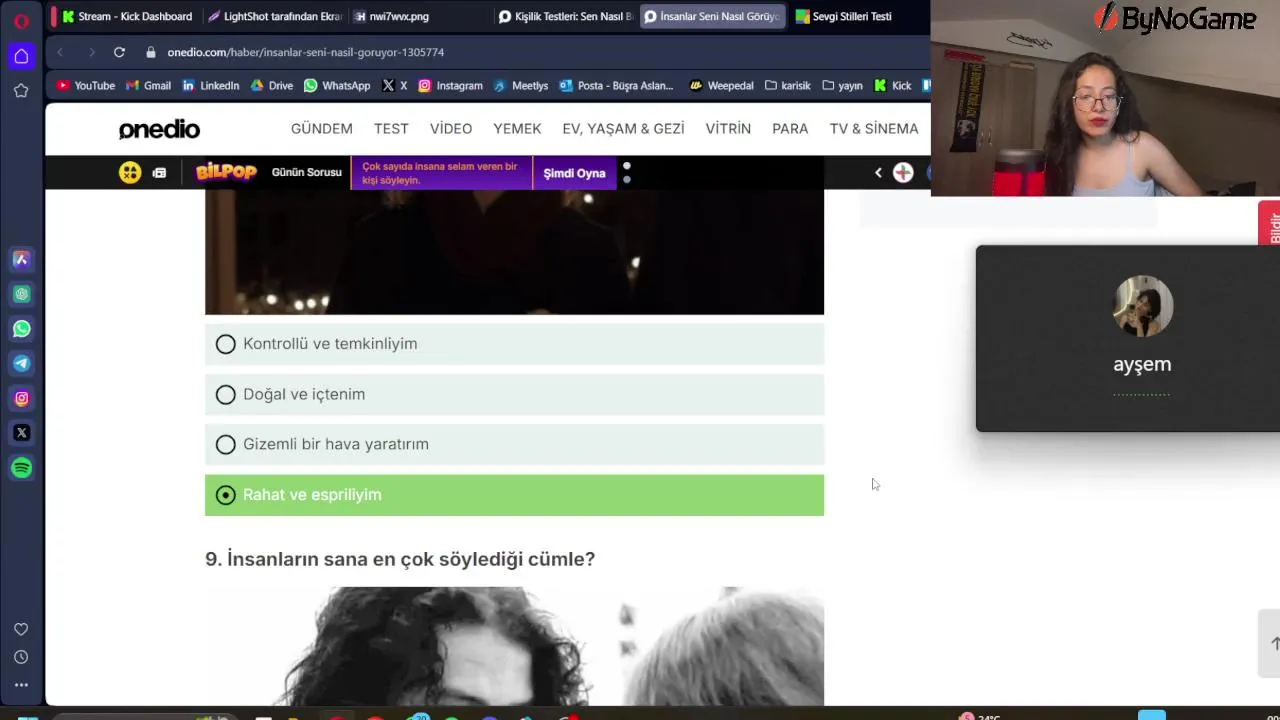Open the Kick bookmark

click(893, 86)
